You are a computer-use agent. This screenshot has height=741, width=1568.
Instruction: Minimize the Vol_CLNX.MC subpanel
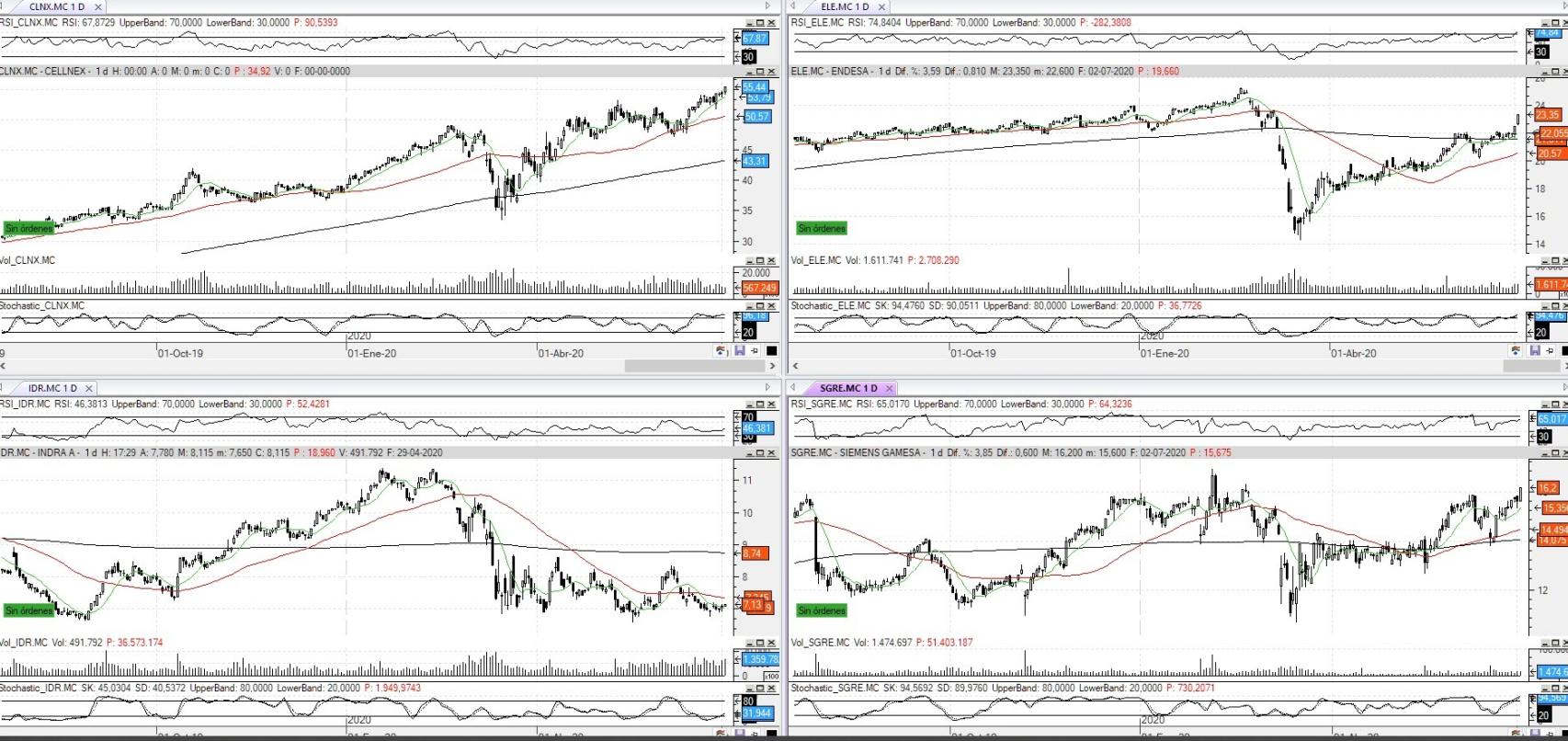(x=749, y=260)
